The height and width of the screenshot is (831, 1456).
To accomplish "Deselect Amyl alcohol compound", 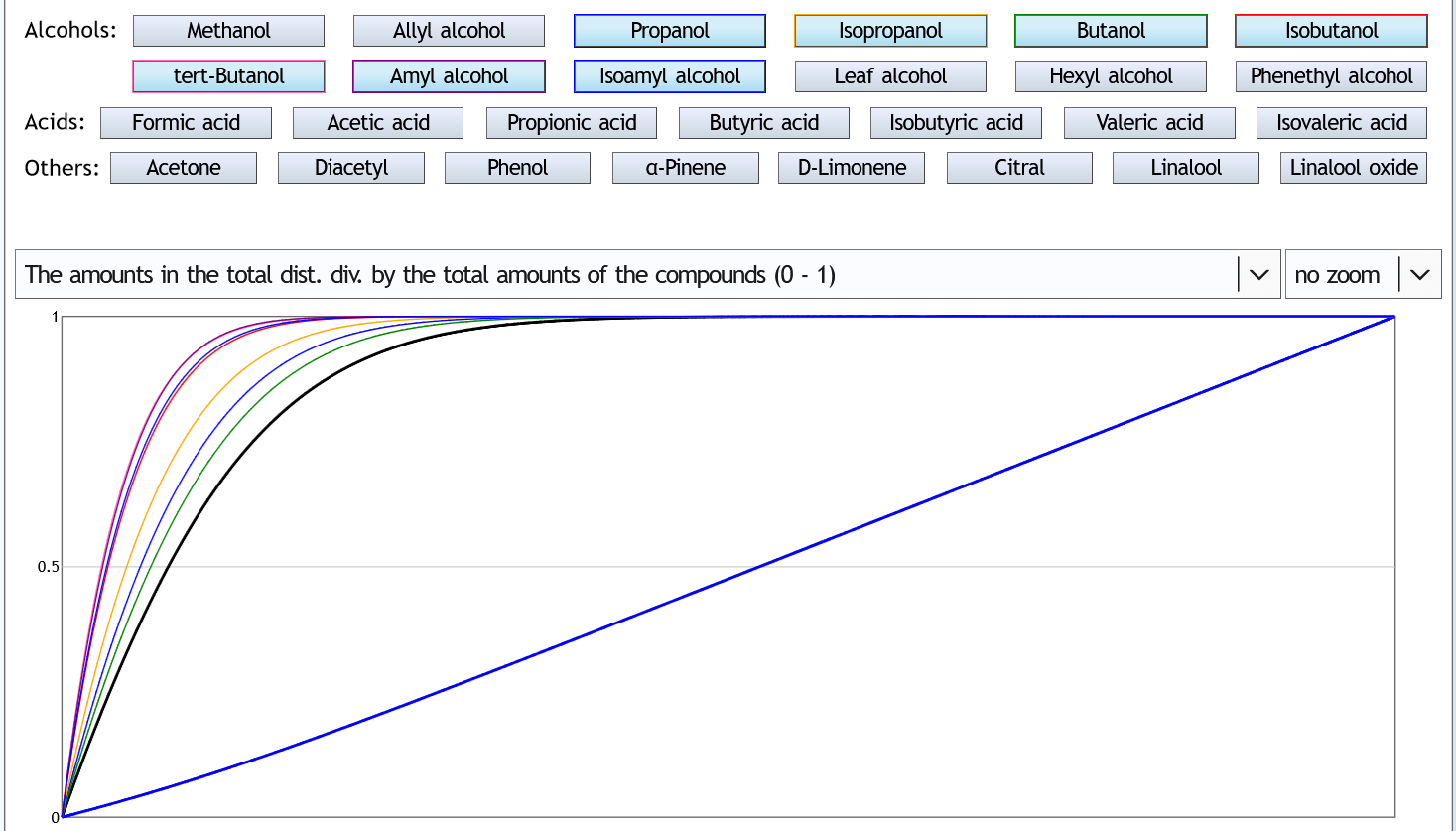I will coord(449,76).
